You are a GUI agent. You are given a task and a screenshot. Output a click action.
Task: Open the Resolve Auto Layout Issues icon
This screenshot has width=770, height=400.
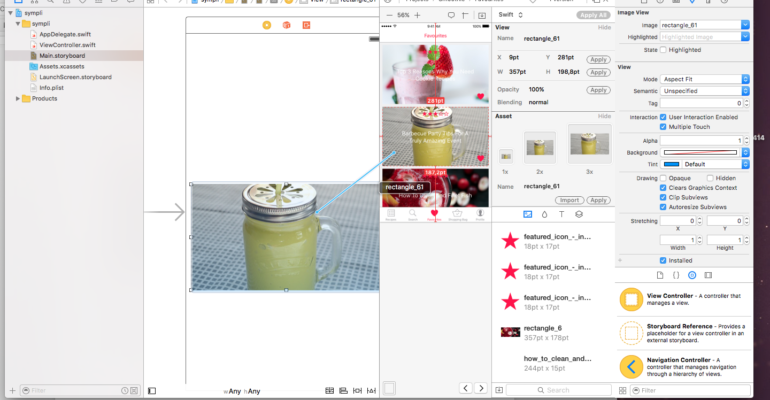click(371, 391)
